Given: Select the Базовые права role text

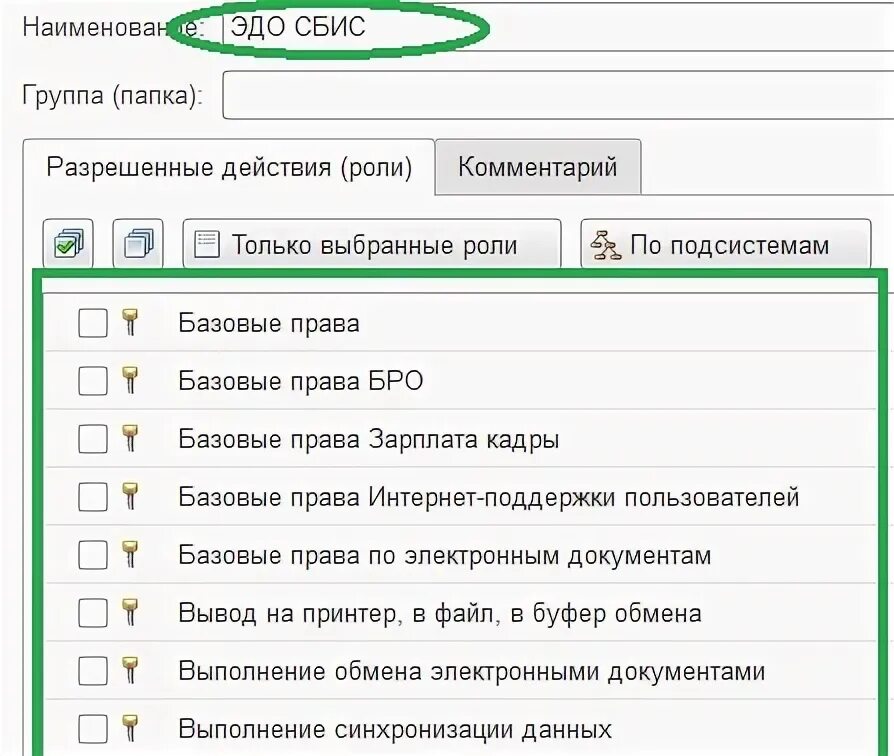Looking at the screenshot, I should (269, 323).
